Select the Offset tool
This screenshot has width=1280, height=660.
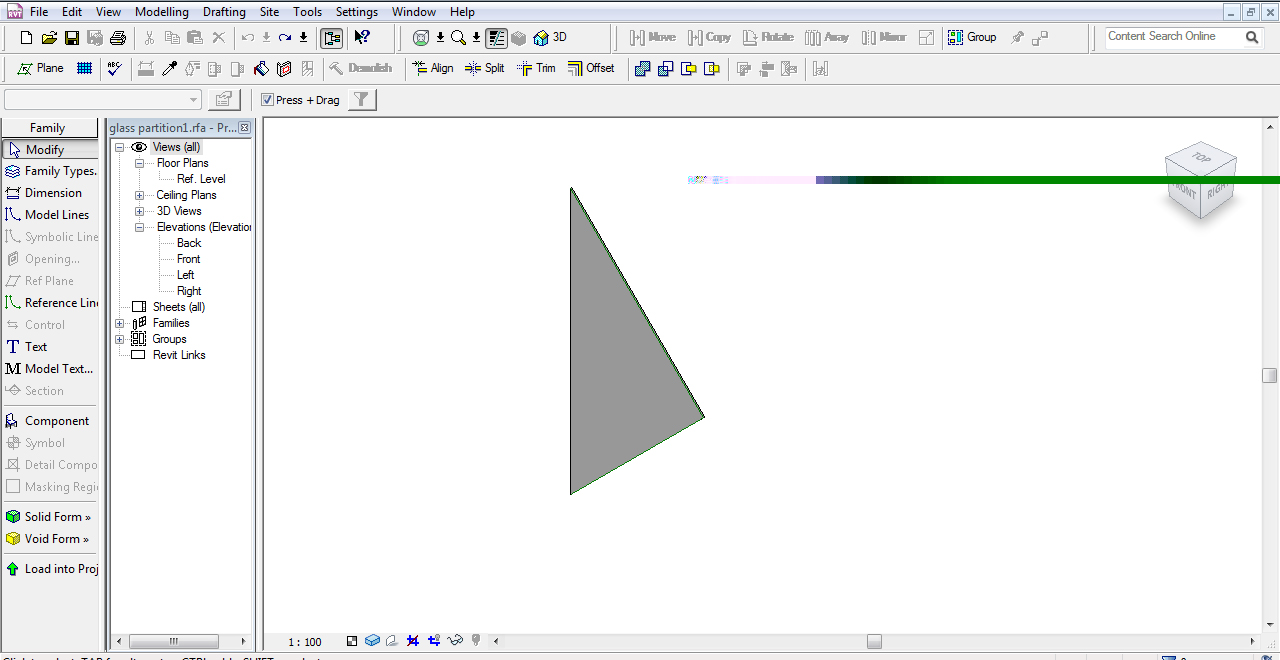590,68
